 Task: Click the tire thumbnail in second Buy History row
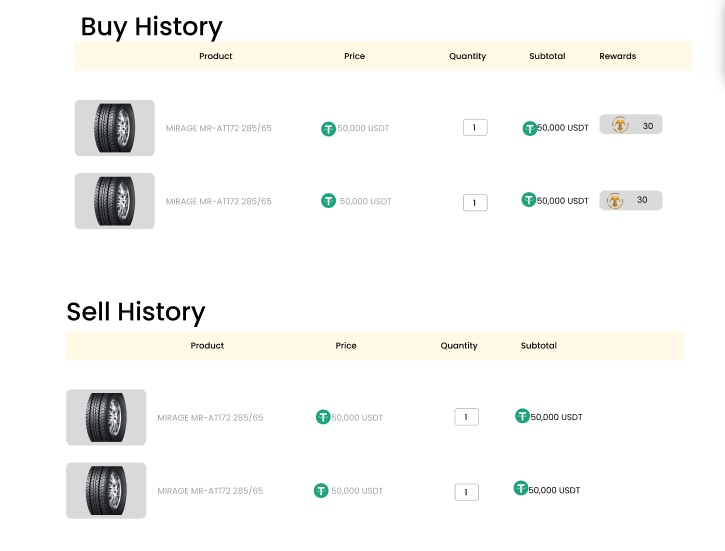pyautogui.click(x=115, y=201)
